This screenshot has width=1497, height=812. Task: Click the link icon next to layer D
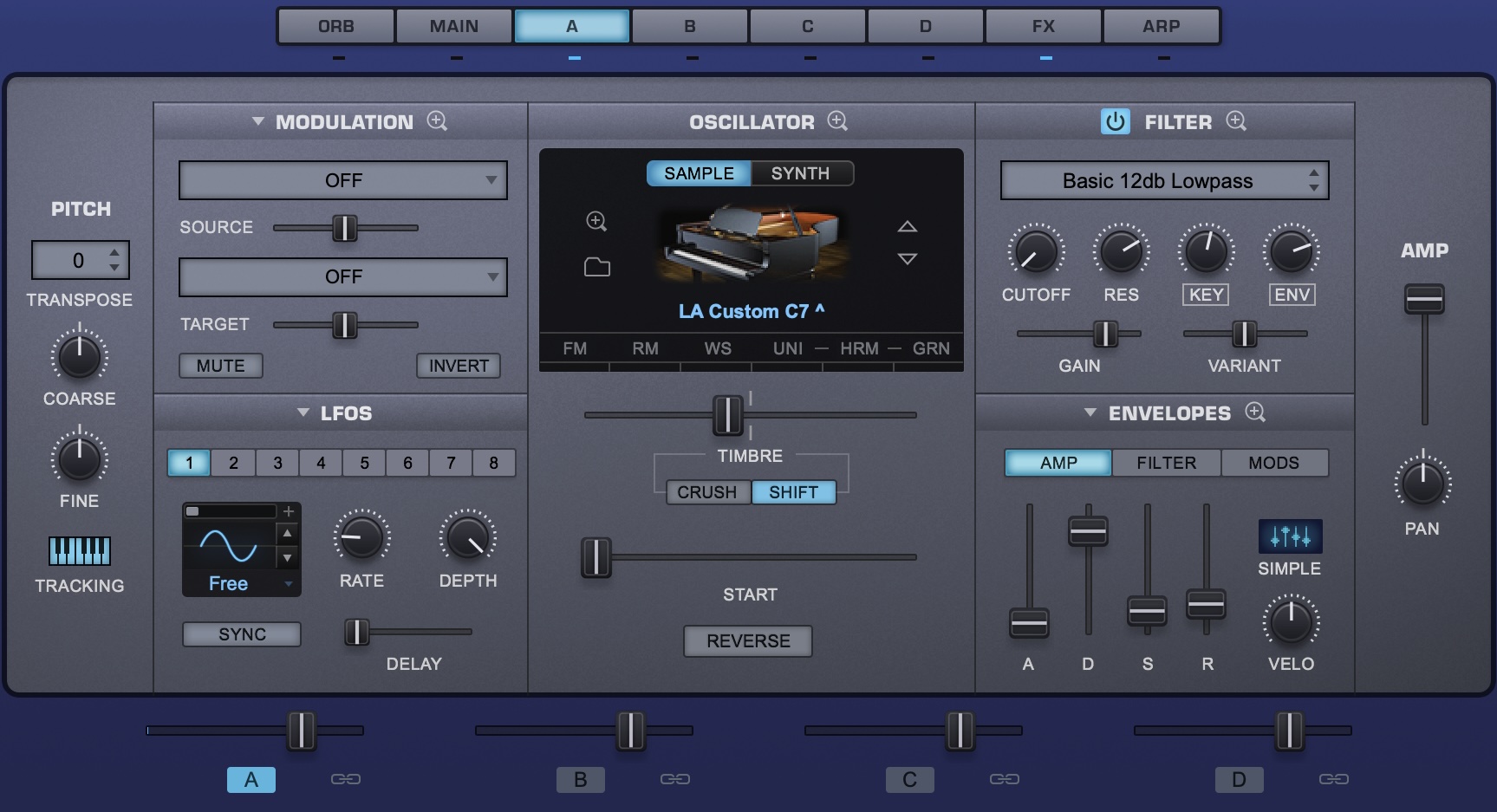1334,779
